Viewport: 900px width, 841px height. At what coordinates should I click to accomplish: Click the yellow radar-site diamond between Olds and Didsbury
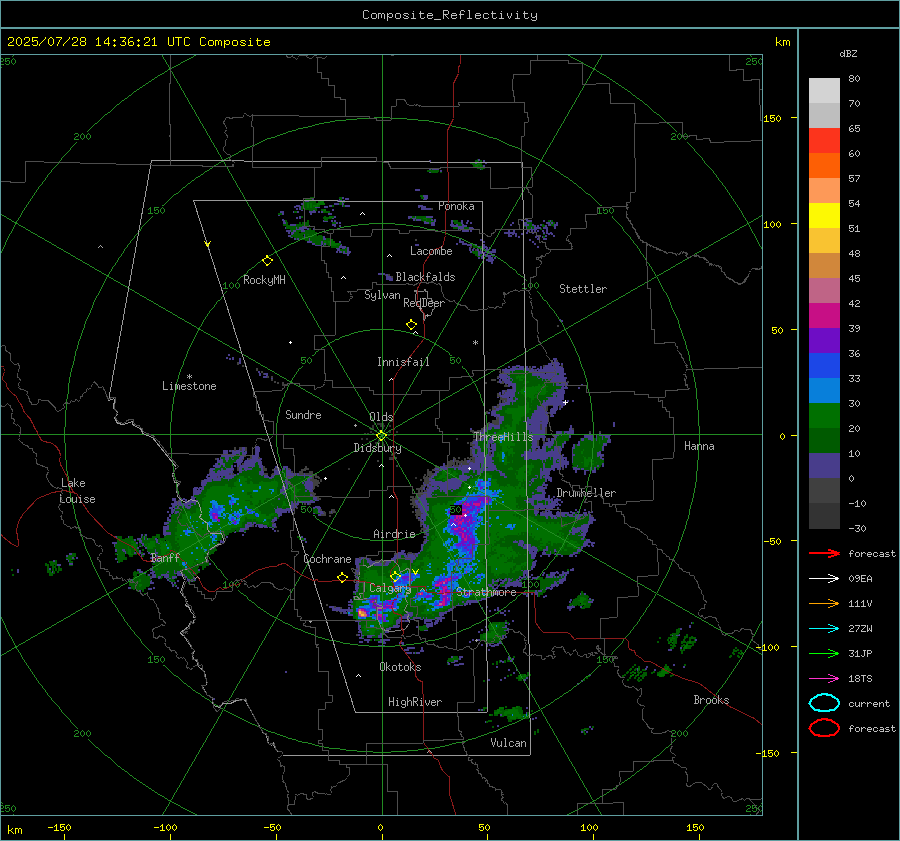pos(381,436)
